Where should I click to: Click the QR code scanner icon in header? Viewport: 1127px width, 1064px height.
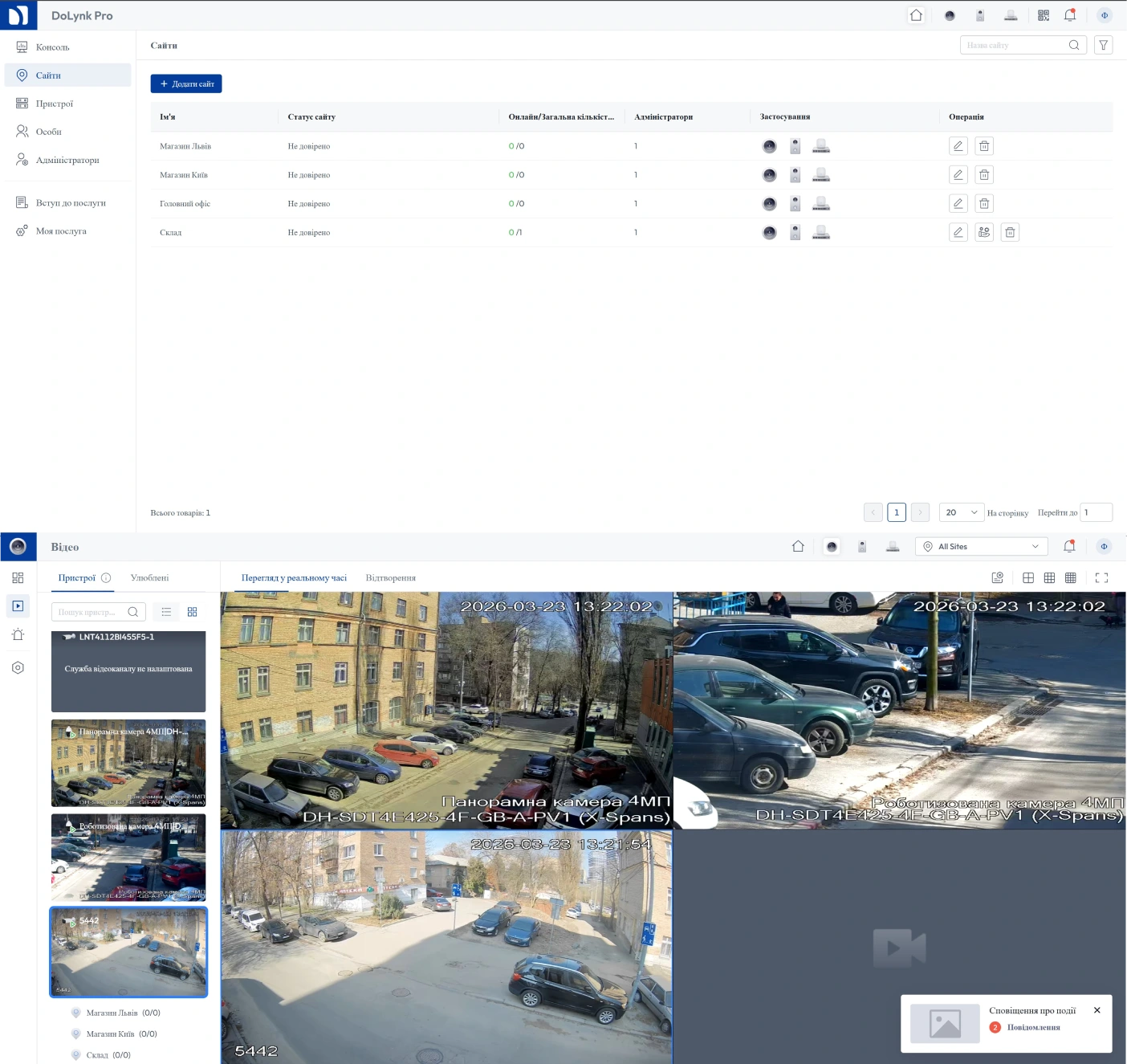1044,14
